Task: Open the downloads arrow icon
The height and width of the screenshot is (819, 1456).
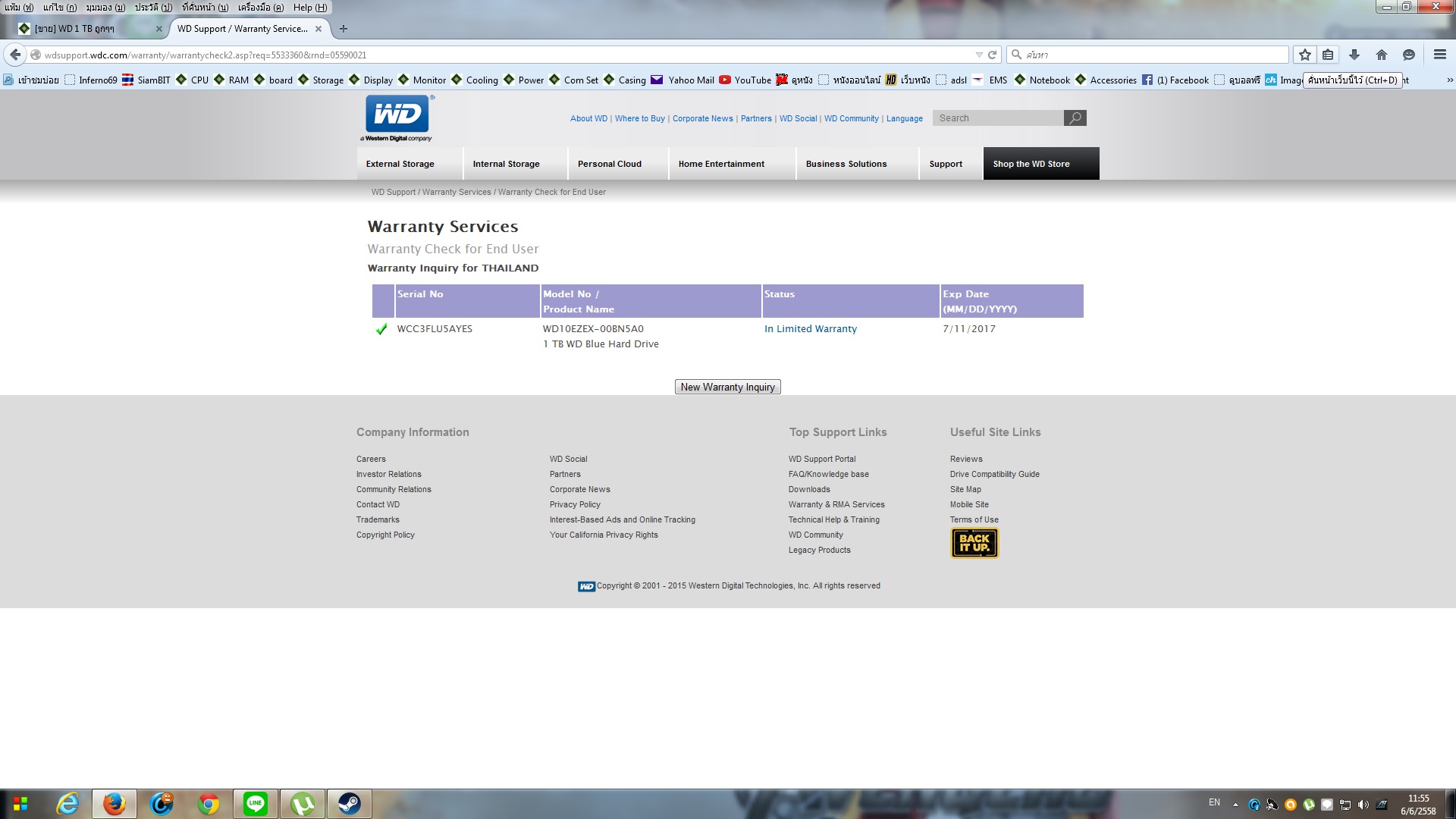Action: [1354, 55]
